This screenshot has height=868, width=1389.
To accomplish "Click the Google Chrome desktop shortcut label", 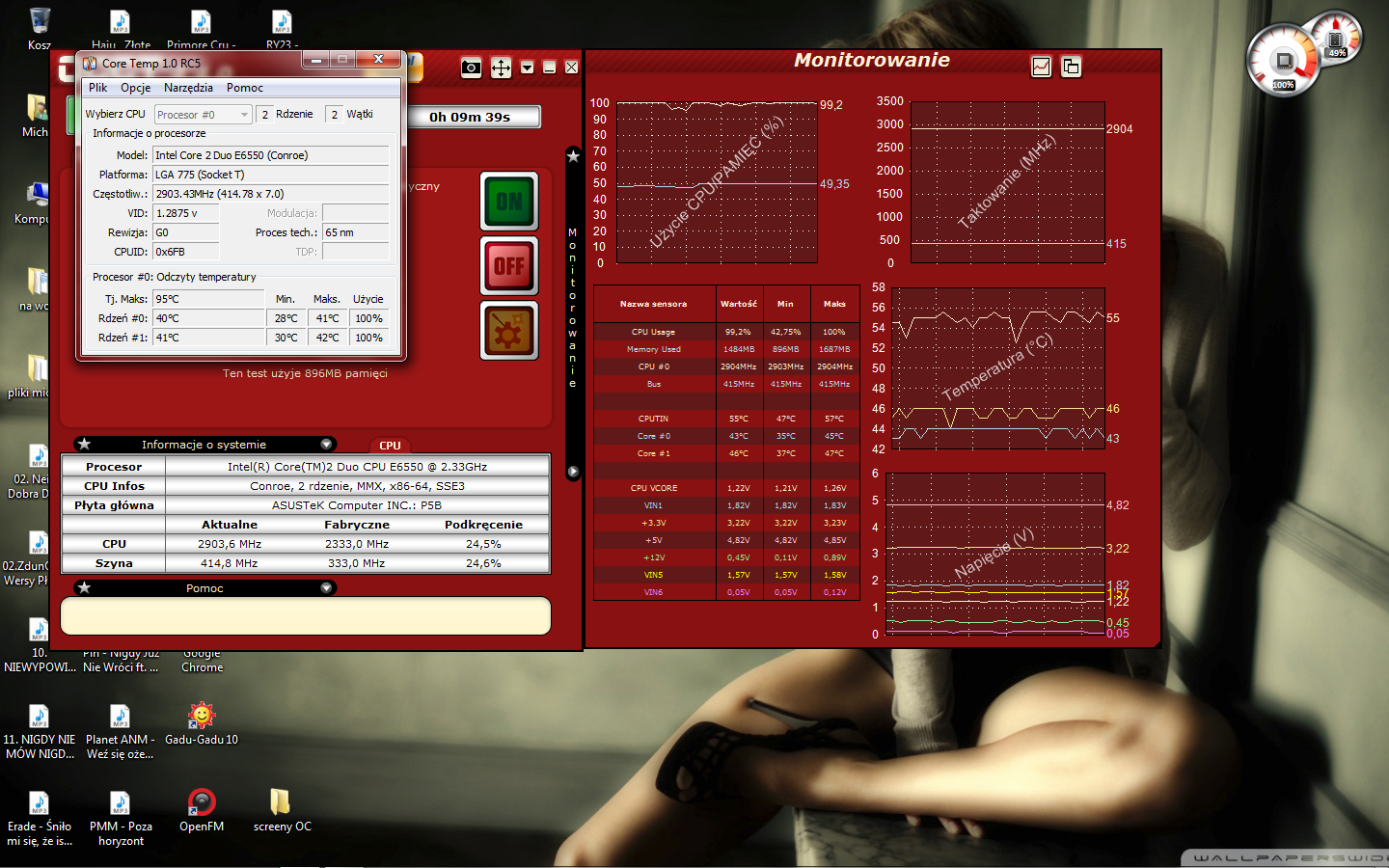I will pos(202,661).
